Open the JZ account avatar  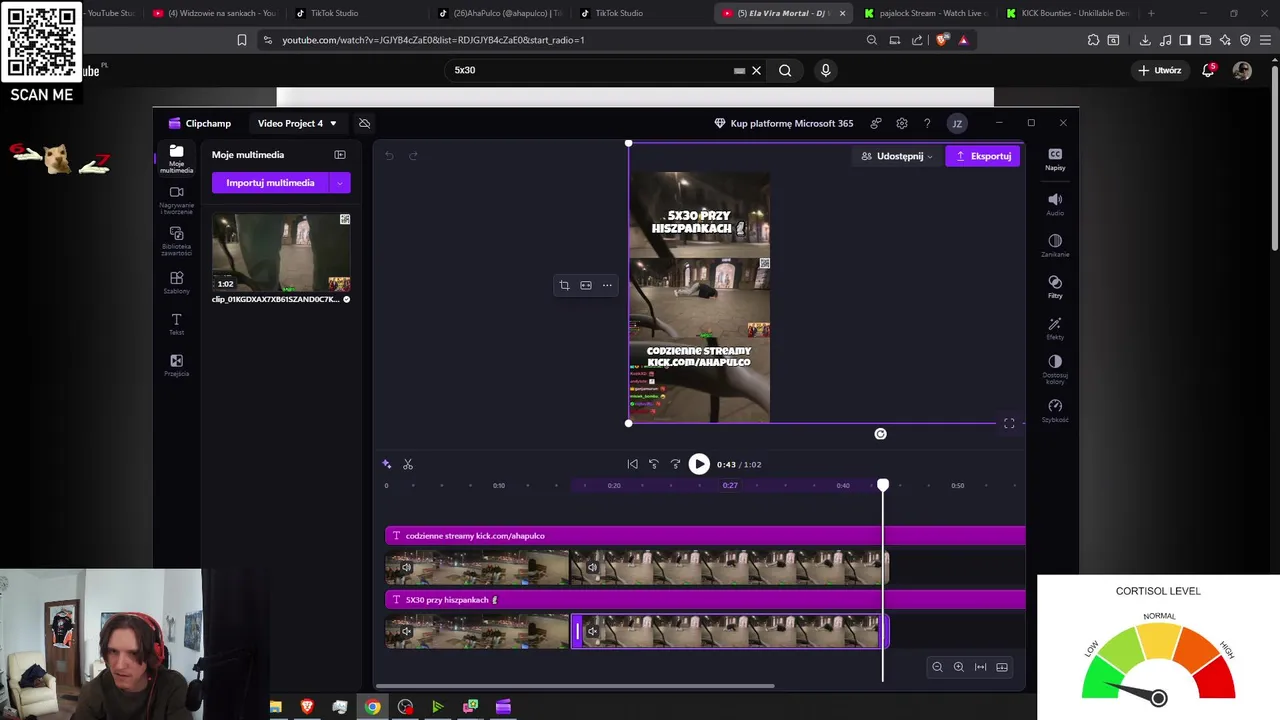tap(957, 123)
